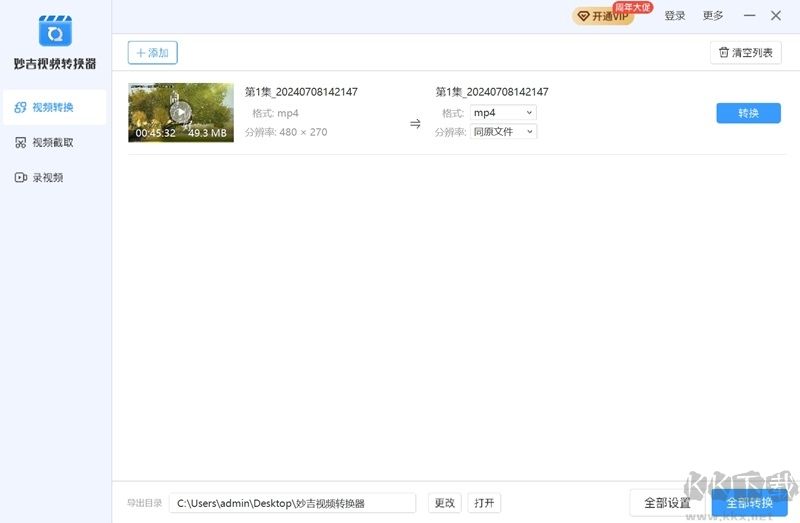The width and height of the screenshot is (800, 523).
Task: Minimize the converter window
Action: point(749,16)
